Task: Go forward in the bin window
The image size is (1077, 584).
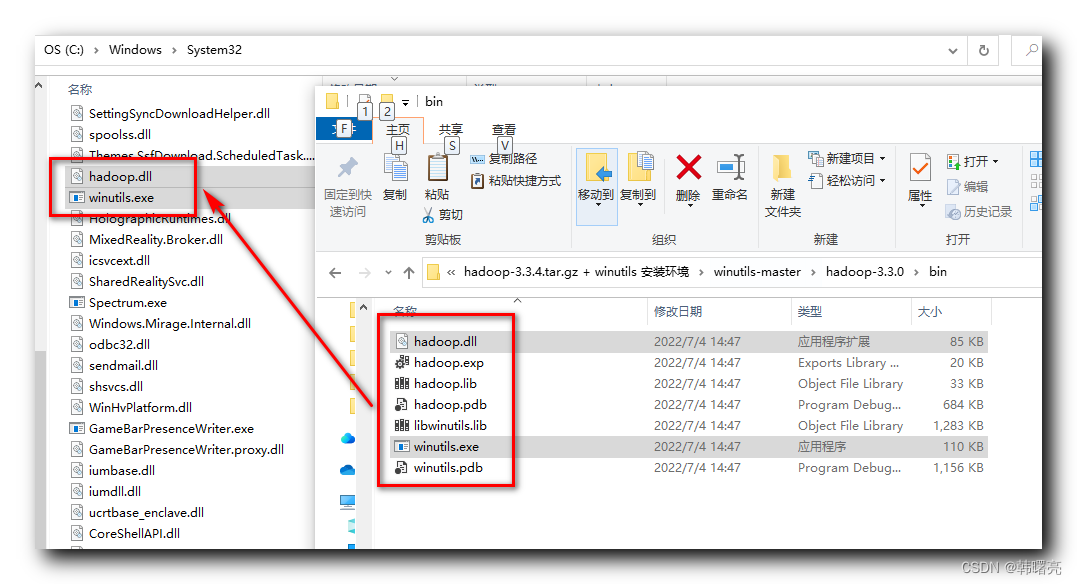Action: click(365, 273)
